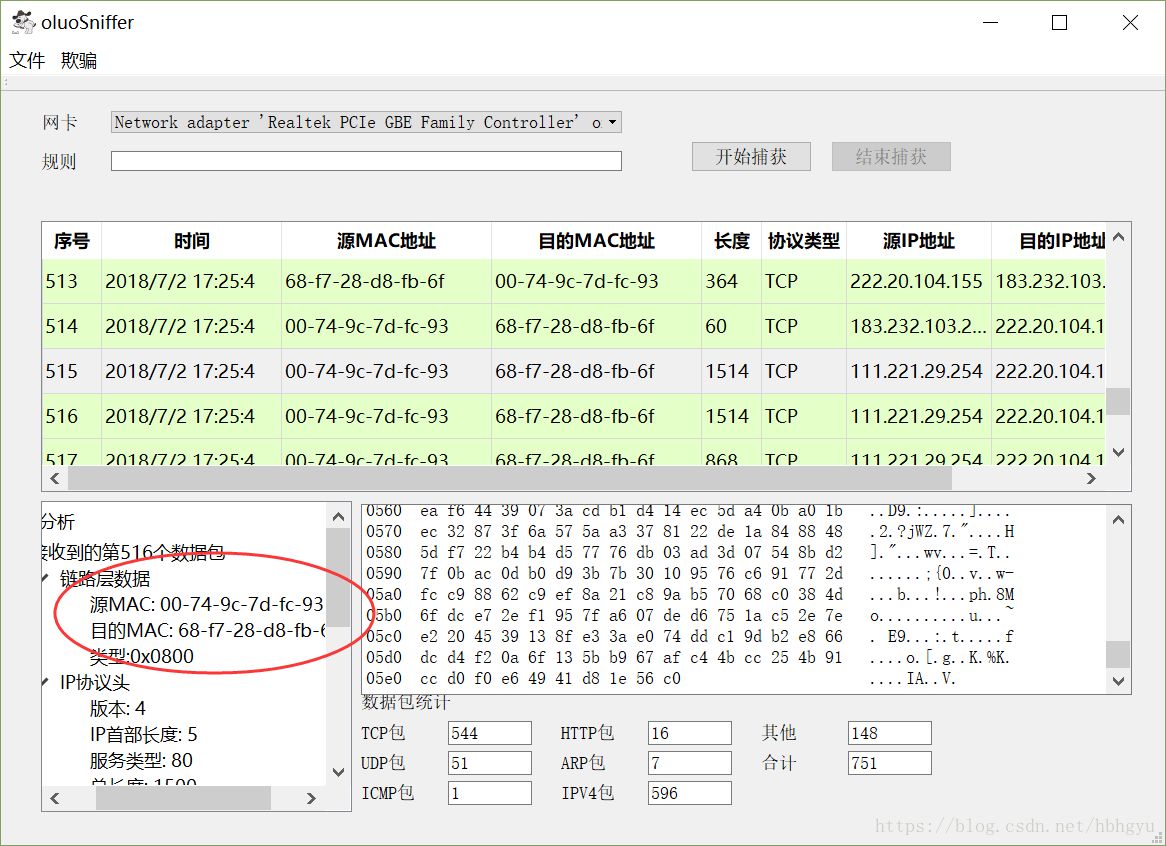This screenshot has width=1166, height=846.
Task: Click the IPV4包 count field
Action: pyautogui.click(x=689, y=792)
